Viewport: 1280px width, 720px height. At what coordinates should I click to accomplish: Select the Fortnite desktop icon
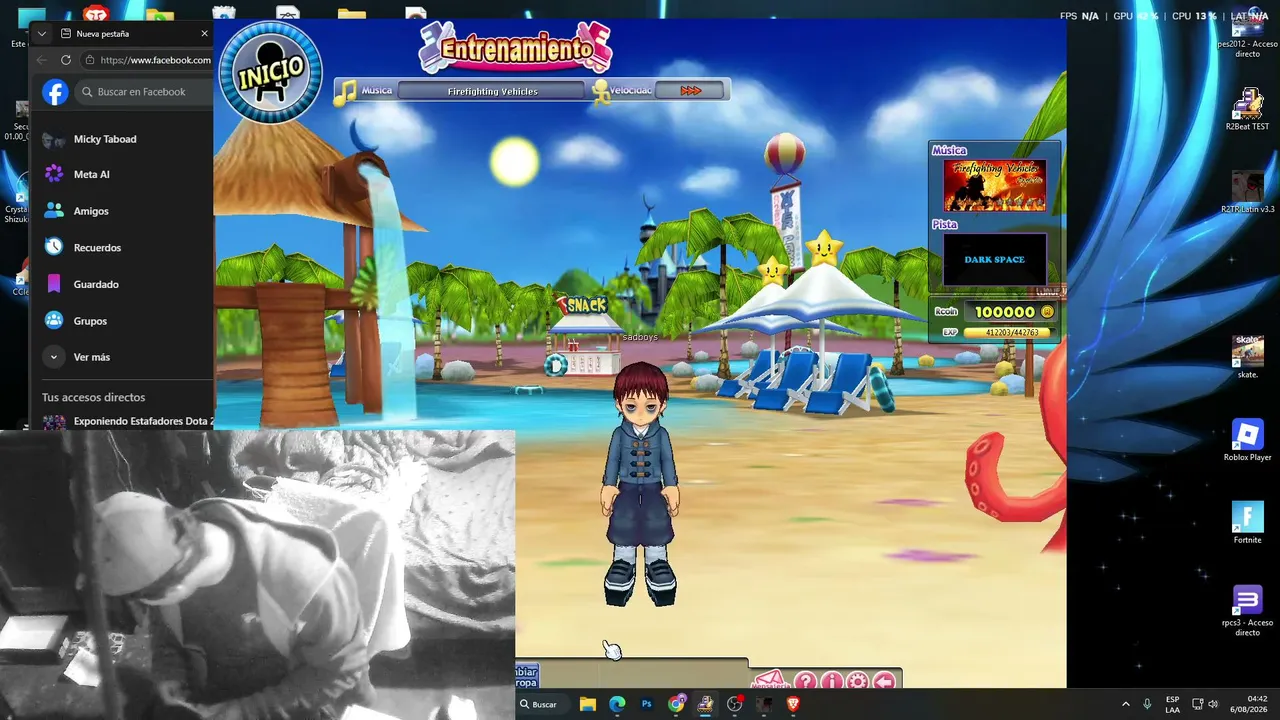[1247, 523]
